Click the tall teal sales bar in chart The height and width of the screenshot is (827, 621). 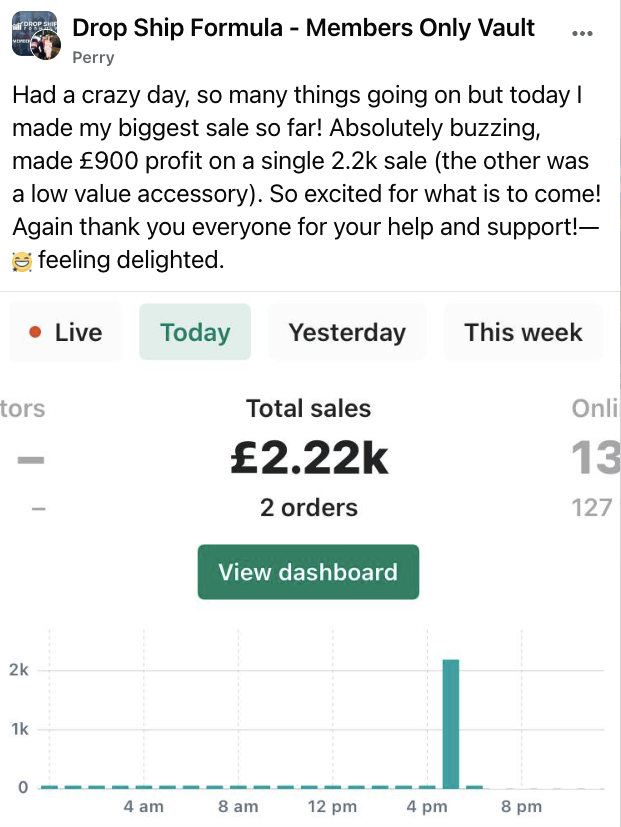coord(451,724)
